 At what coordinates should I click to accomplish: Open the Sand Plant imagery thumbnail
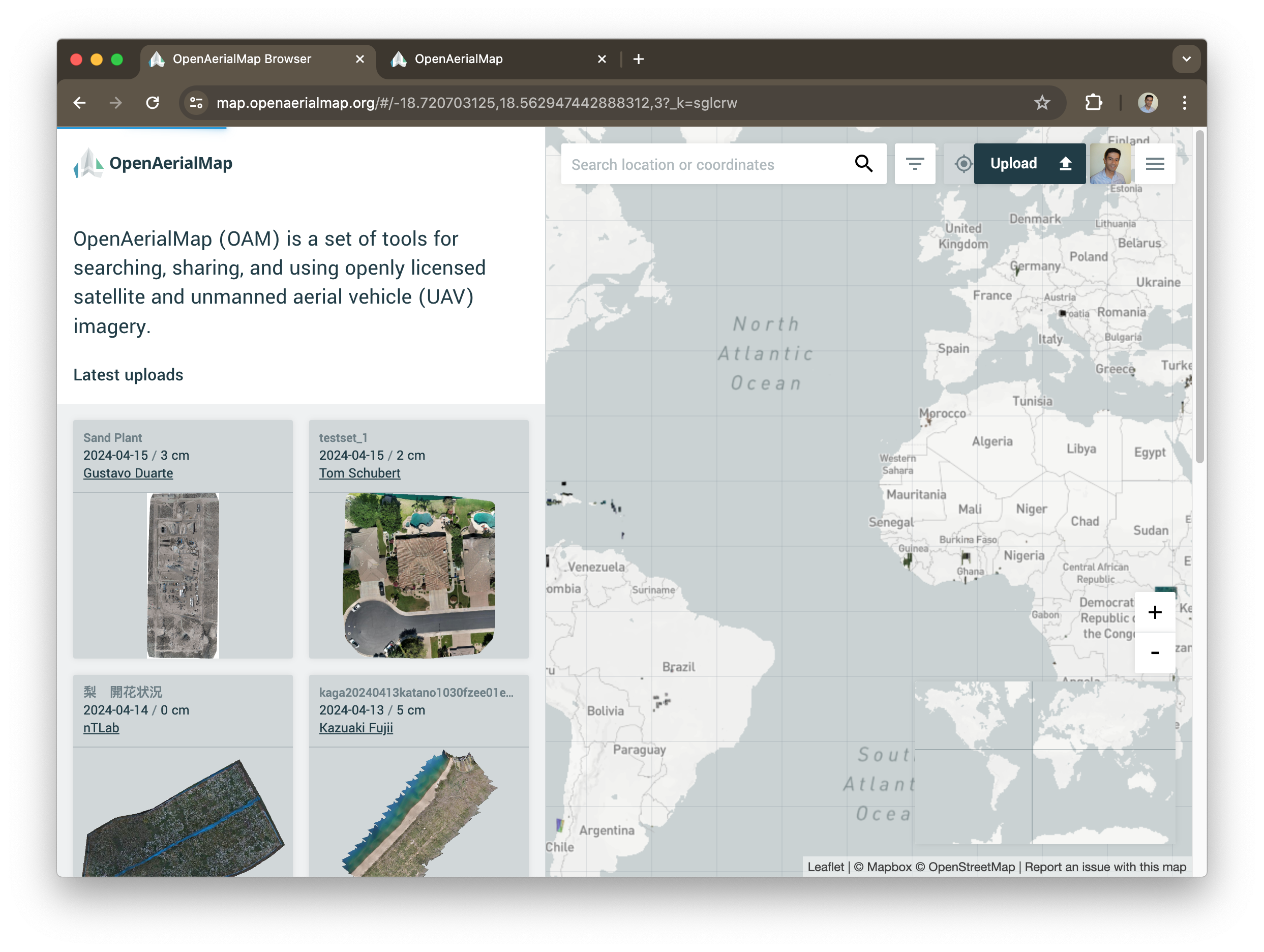(183, 576)
